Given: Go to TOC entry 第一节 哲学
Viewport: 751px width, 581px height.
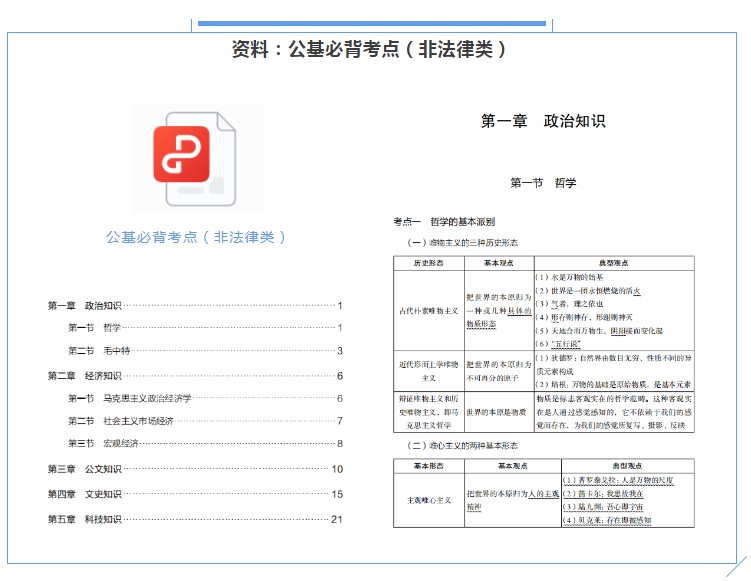Looking at the screenshot, I should pyautogui.click(x=205, y=328).
